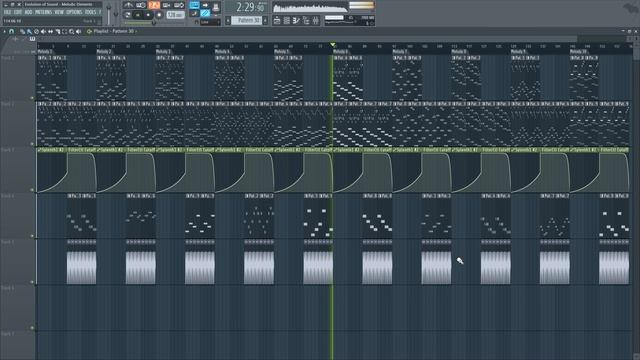Jump to the Melody 10 timeline marker
640x360 pixels.
click(x=578, y=52)
